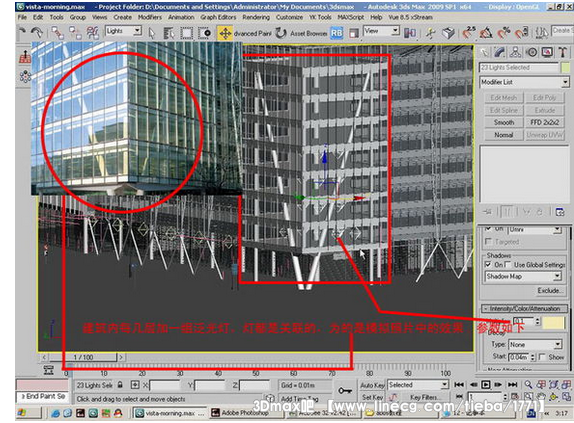Screen dimensions: 574x423
Task: Choose the Rectangular Selection Region tool
Action: [x=187, y=33]
